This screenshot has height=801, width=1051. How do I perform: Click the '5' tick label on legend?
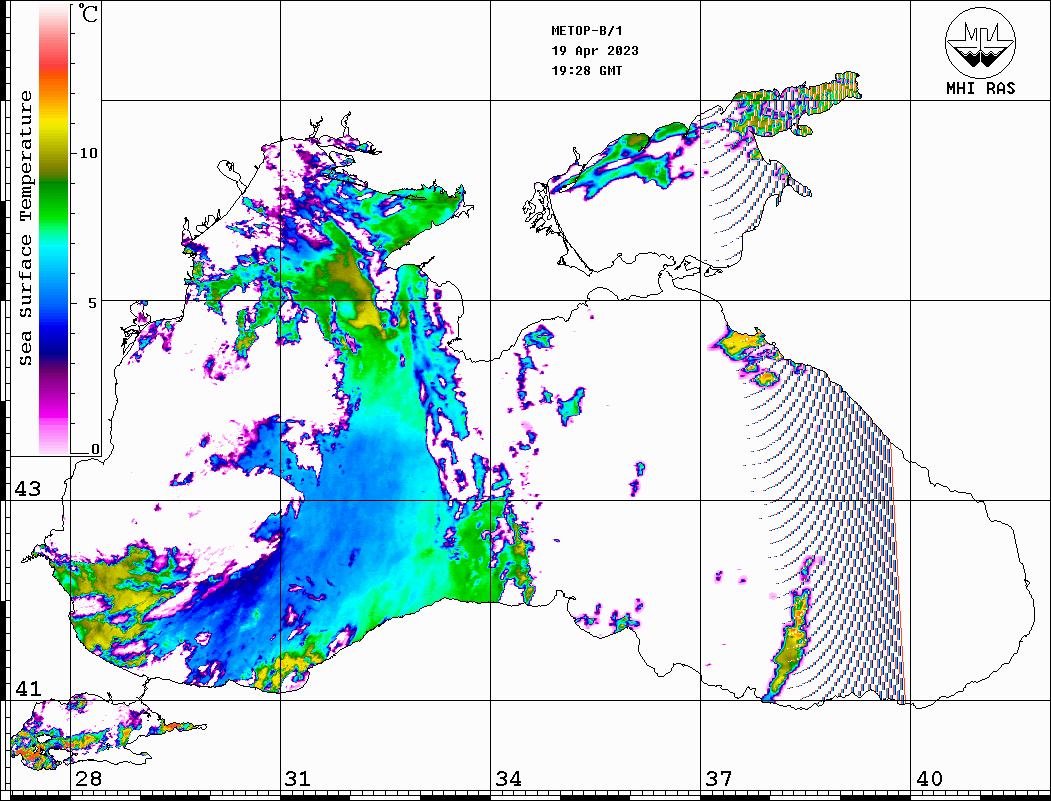tap(93, 303)
